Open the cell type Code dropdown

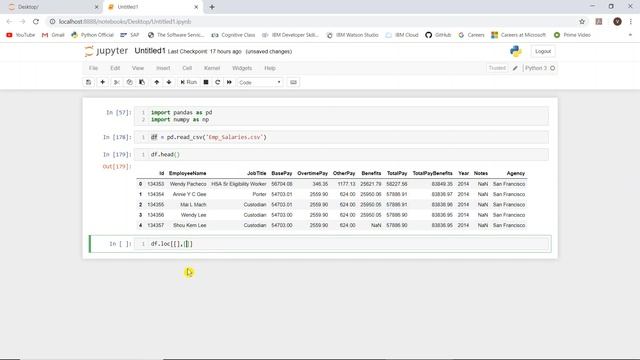click(x=260, y=82)
